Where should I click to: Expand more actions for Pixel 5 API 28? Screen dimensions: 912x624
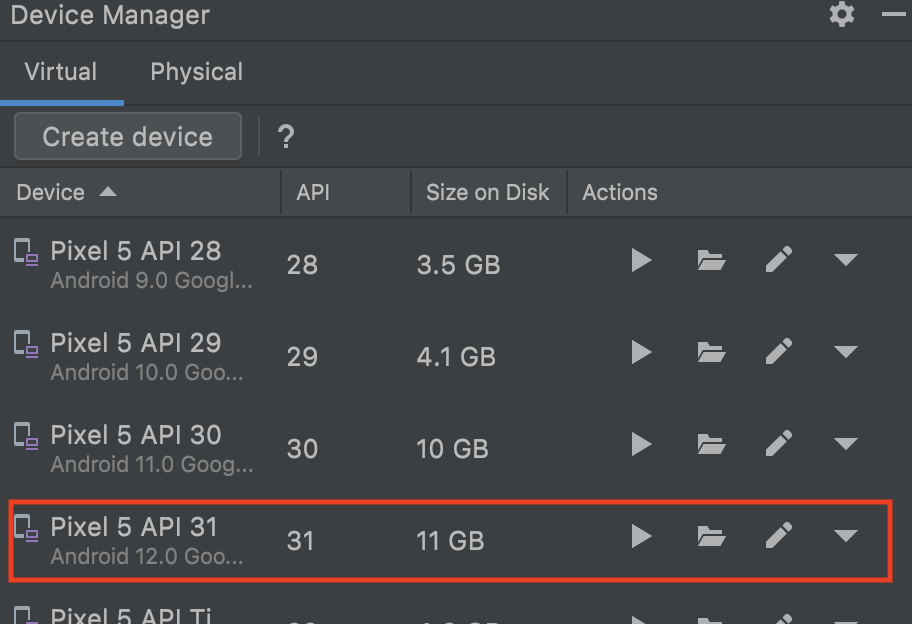click(x=846, y=261)
